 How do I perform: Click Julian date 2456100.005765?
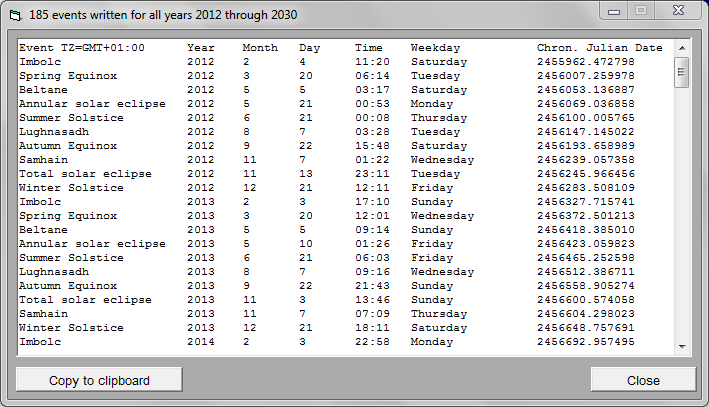pos(586,118)
